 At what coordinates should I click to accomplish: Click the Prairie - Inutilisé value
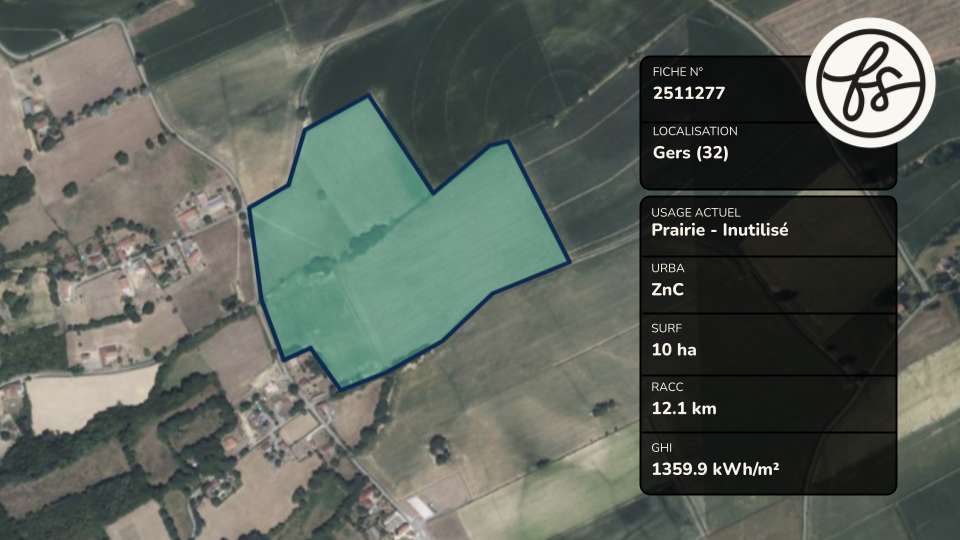[719, 230]
